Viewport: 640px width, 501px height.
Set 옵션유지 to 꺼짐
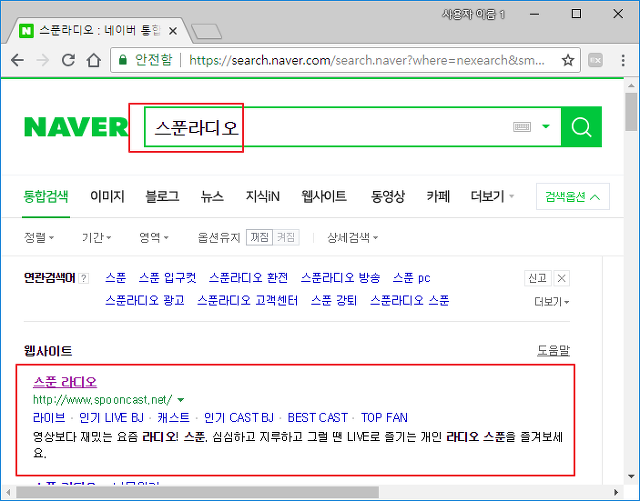coord(259,237)
